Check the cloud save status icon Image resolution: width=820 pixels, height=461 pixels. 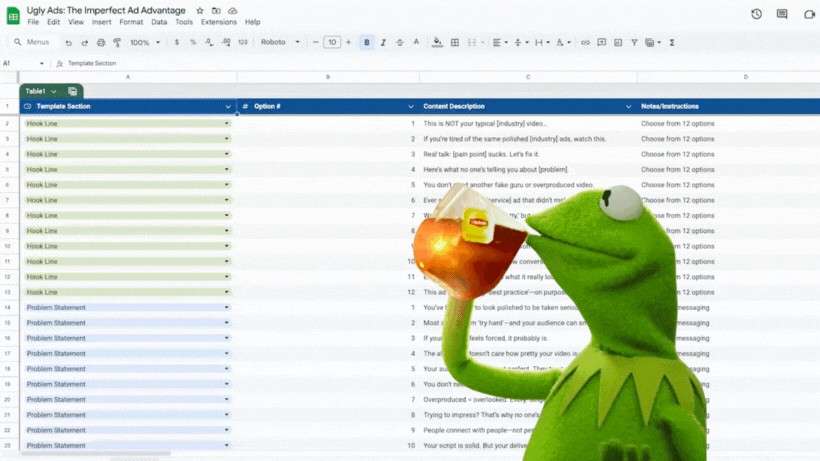pyautogui.click(x=233, y=10)
